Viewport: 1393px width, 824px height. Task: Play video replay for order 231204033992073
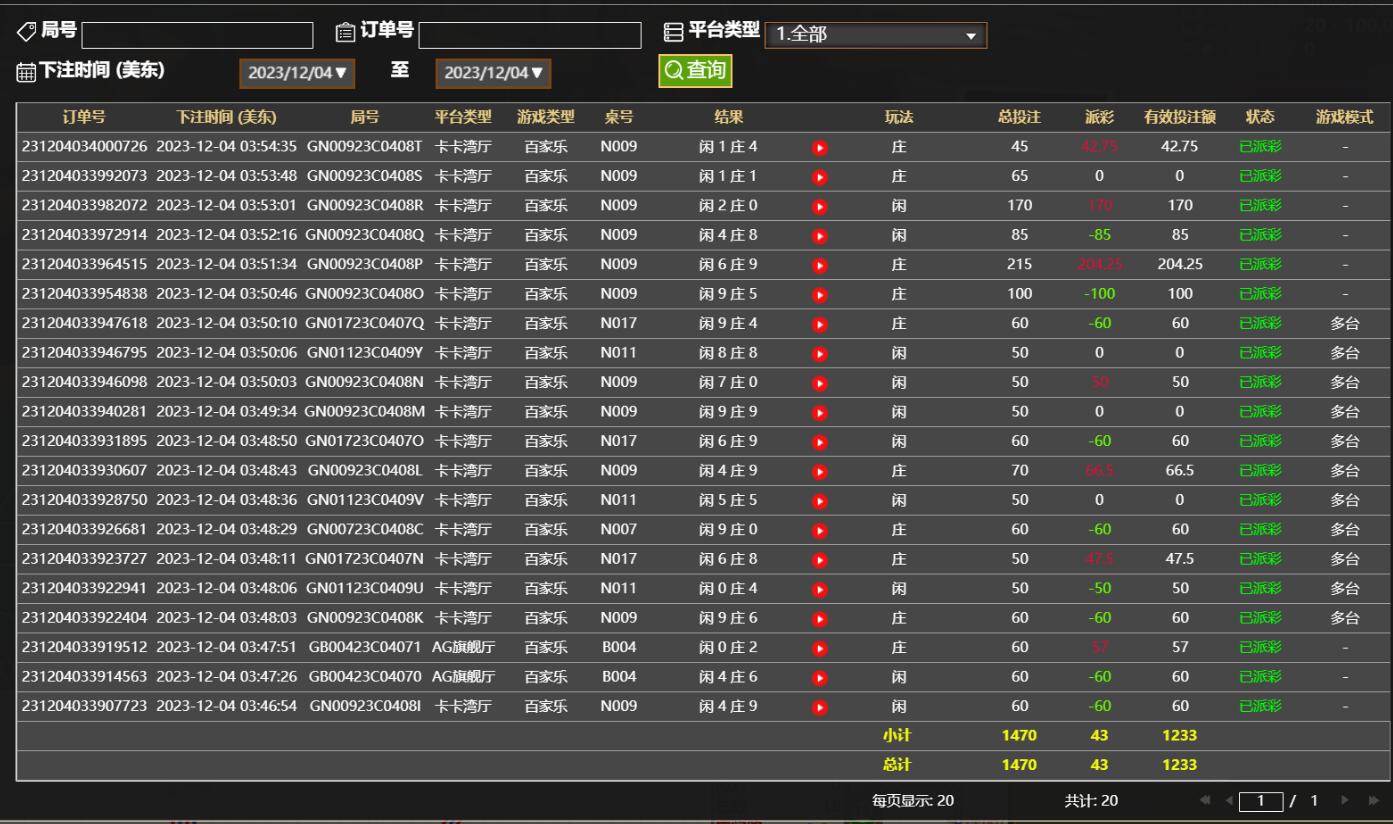(820, 177)
